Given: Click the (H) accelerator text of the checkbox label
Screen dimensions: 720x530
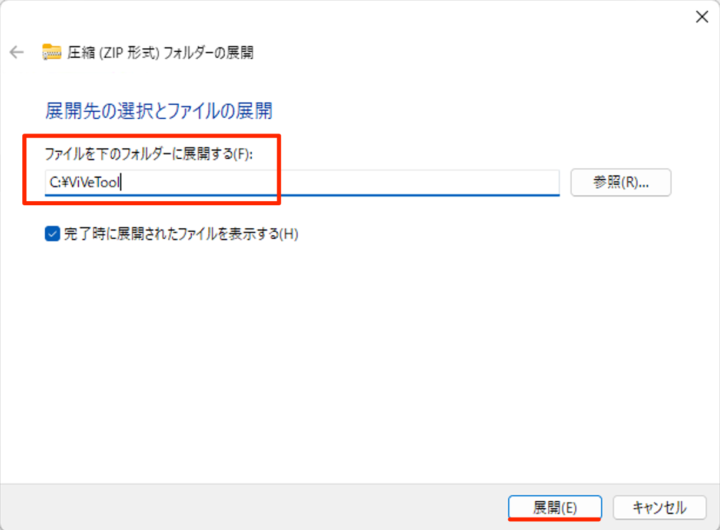Looking at the screenshot, I should (x=289, y=234).
